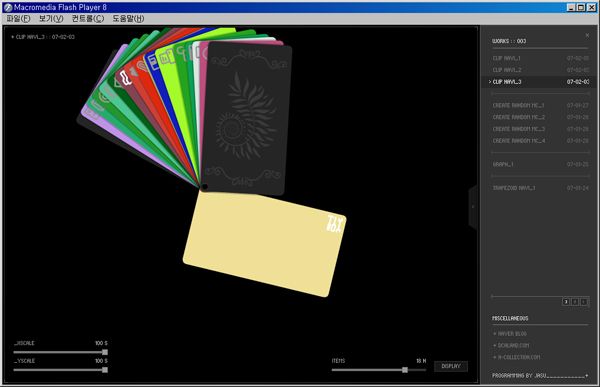600x387 pixels.
Task: Select the dark ornate front card
Action: 246,119
